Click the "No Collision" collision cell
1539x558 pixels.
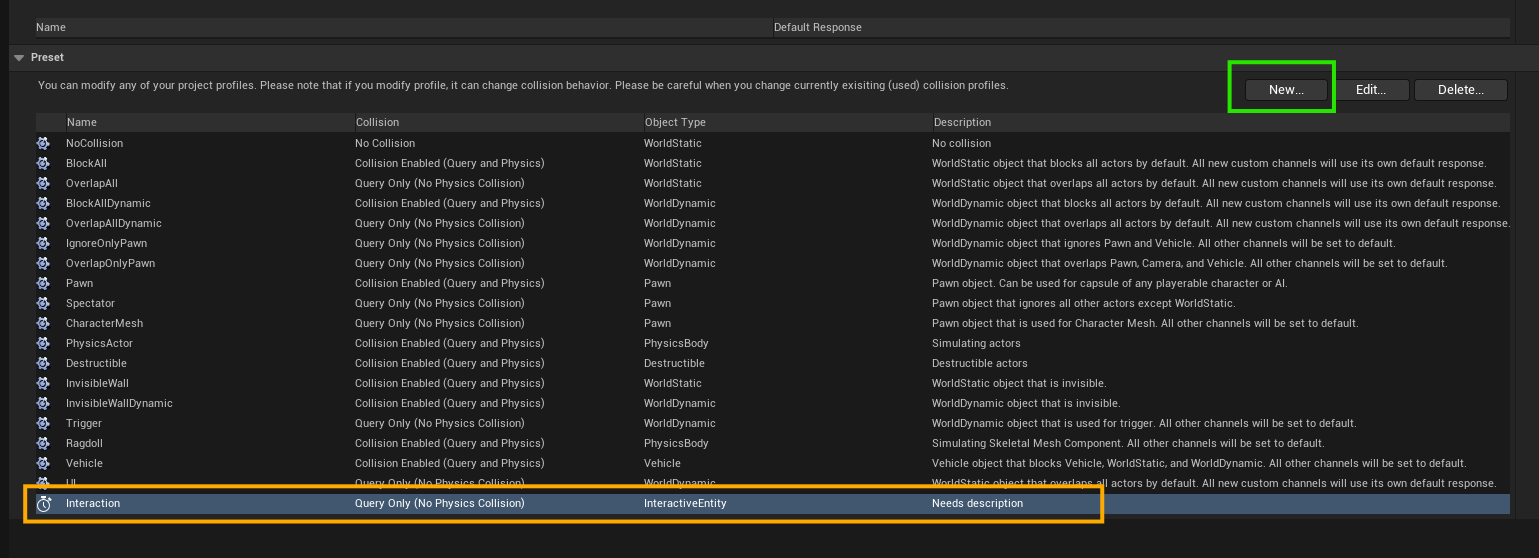385,143
